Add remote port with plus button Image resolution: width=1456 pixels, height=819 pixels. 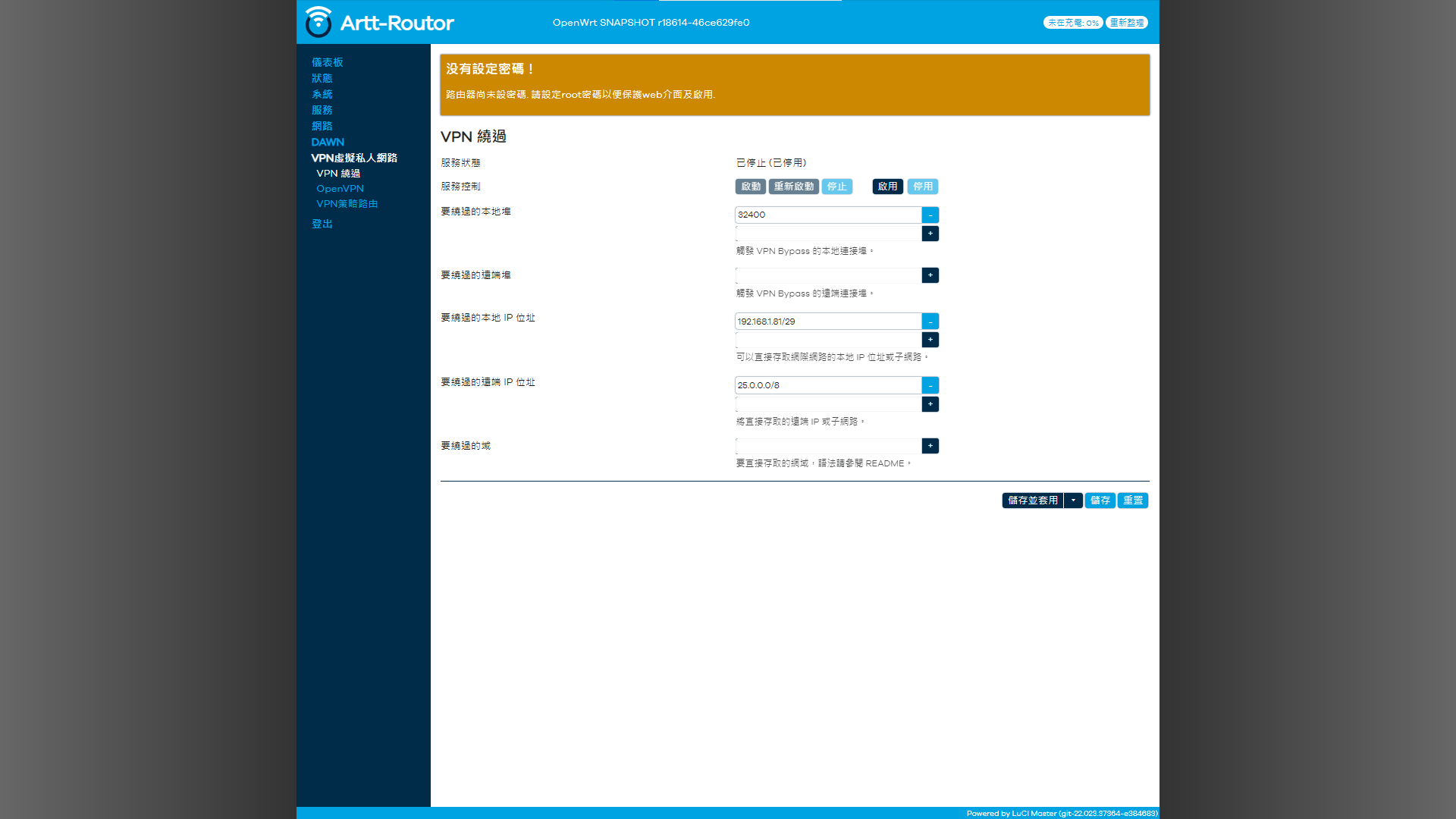[x=930, y=275]
